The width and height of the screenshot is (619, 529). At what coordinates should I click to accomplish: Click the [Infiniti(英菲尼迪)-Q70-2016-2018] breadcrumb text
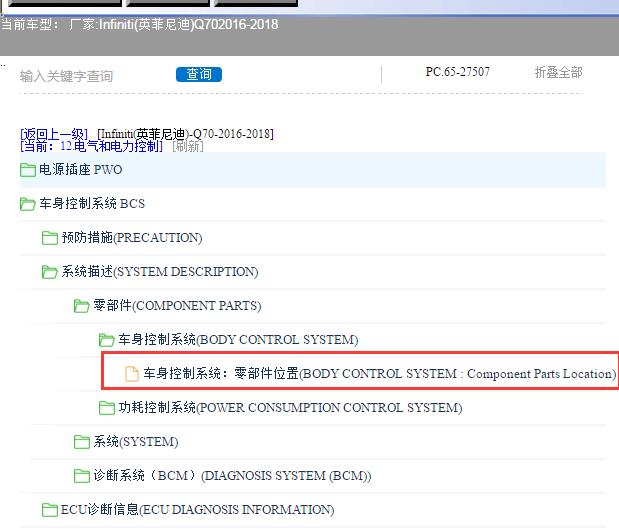pos(186,134)
